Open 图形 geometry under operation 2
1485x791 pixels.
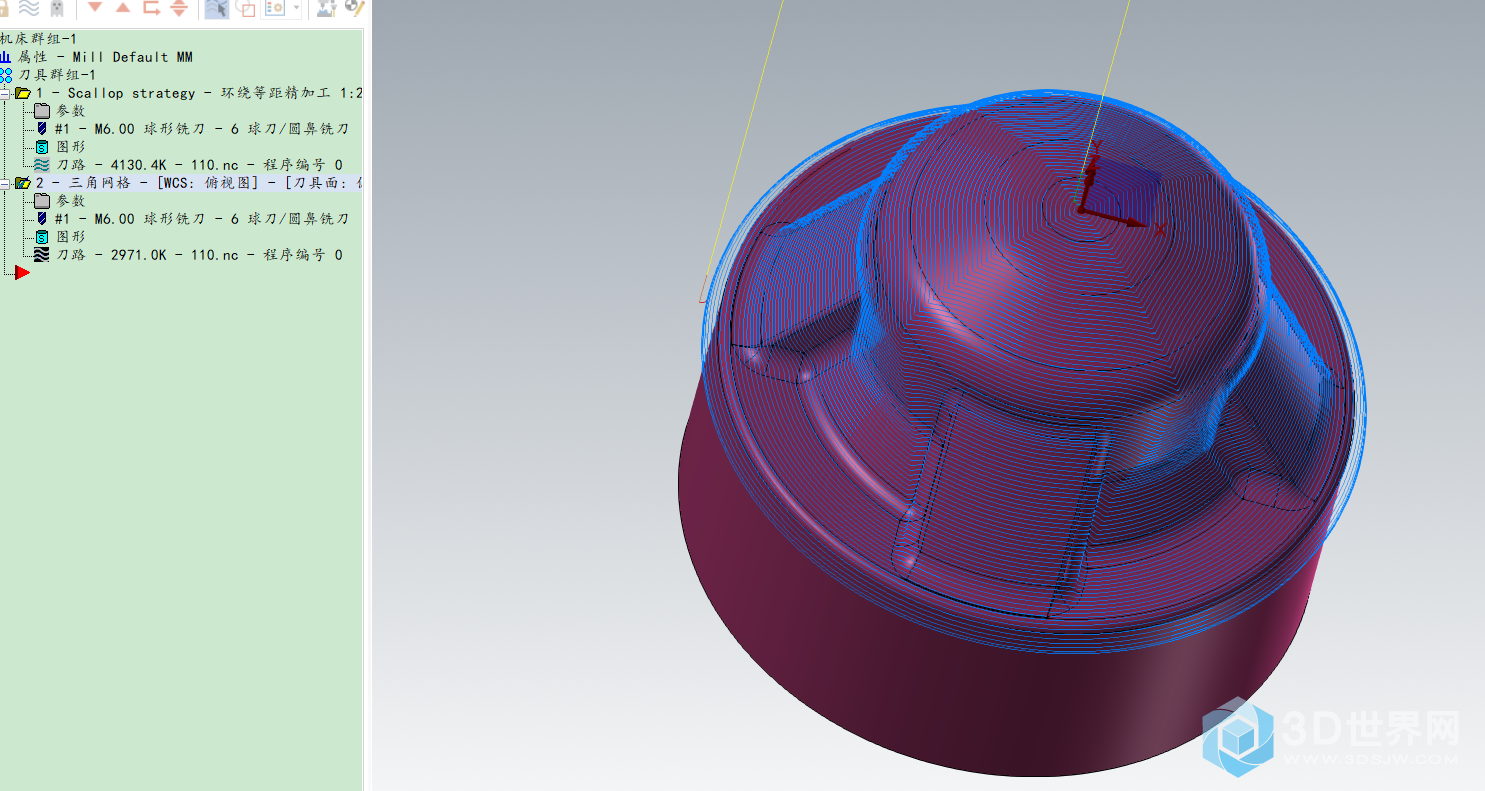[70, 237]
